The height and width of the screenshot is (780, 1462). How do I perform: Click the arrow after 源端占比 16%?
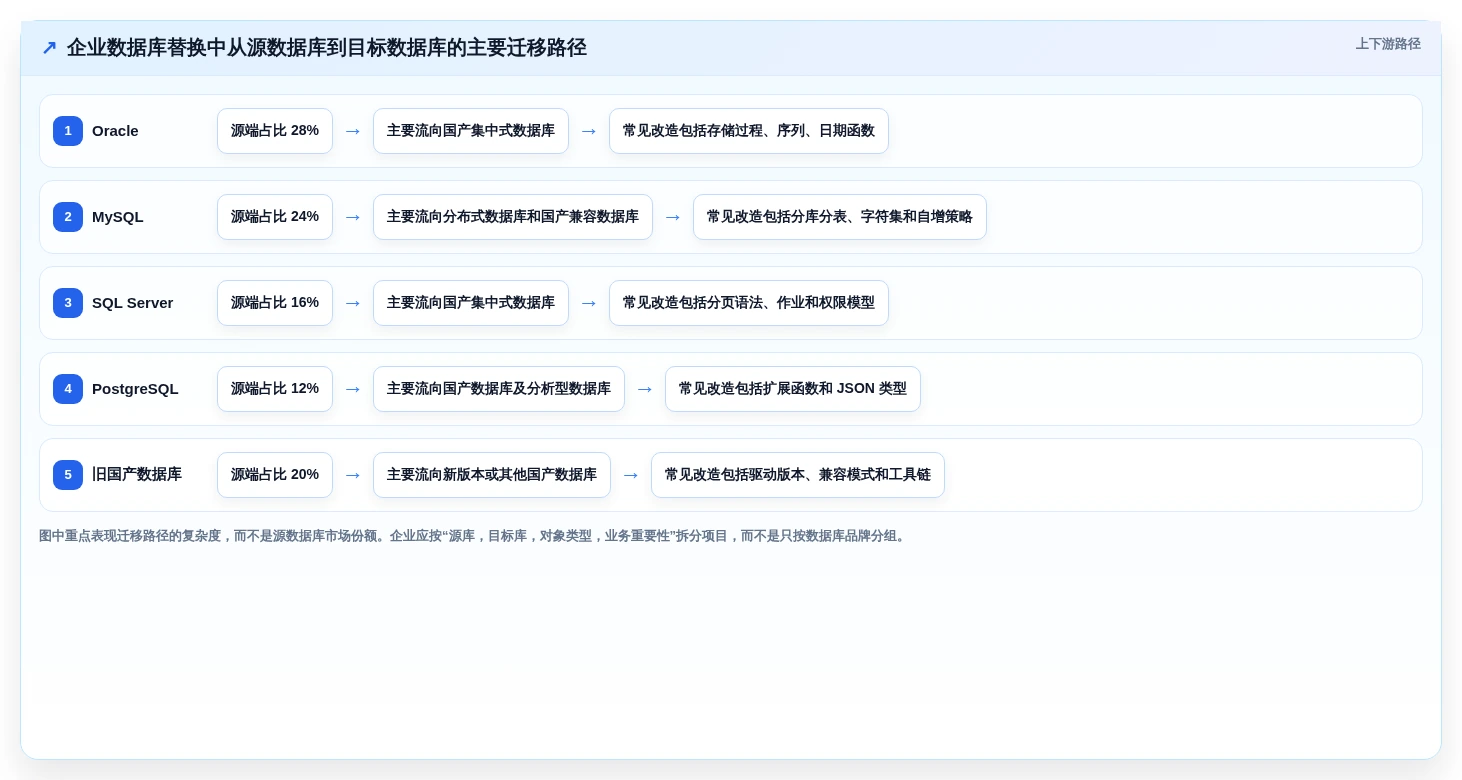353,303
